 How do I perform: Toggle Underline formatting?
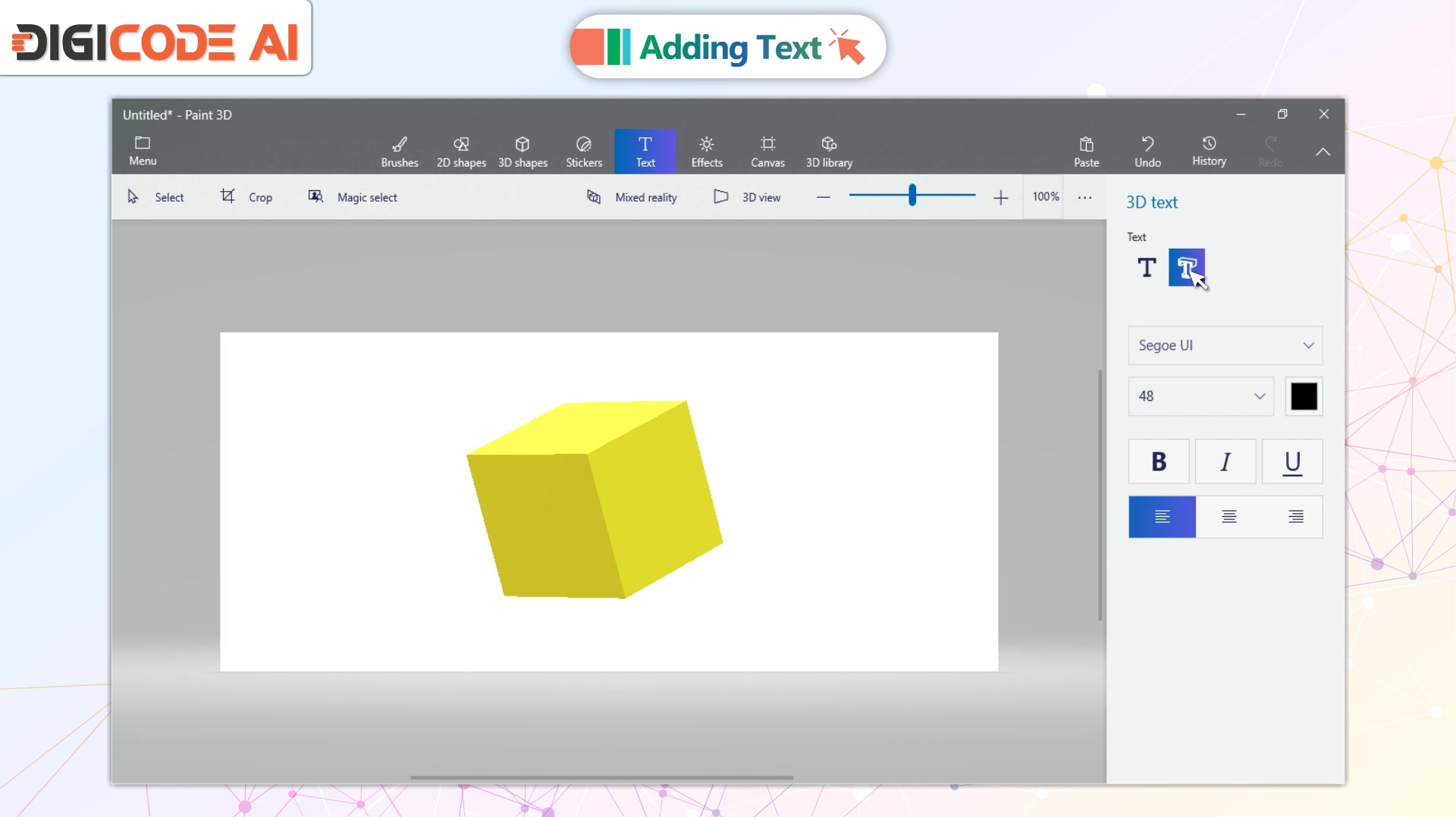click(1293, 462)
